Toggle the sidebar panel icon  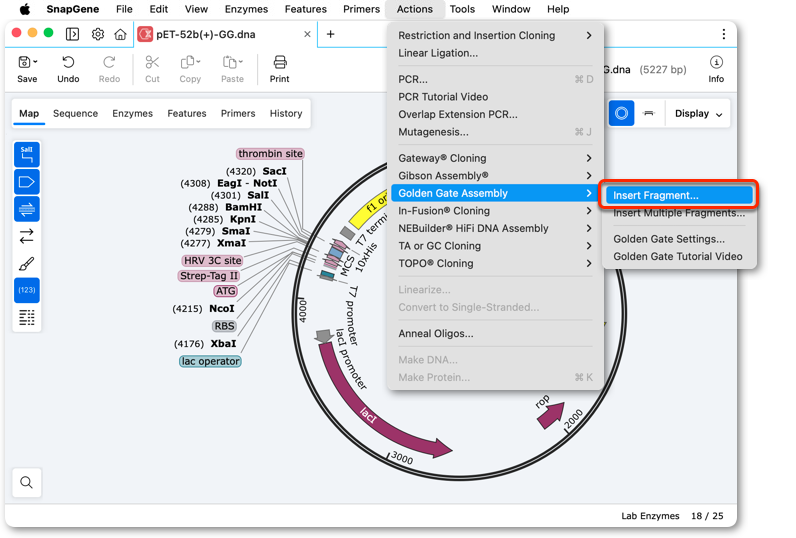tap(73, 34)
